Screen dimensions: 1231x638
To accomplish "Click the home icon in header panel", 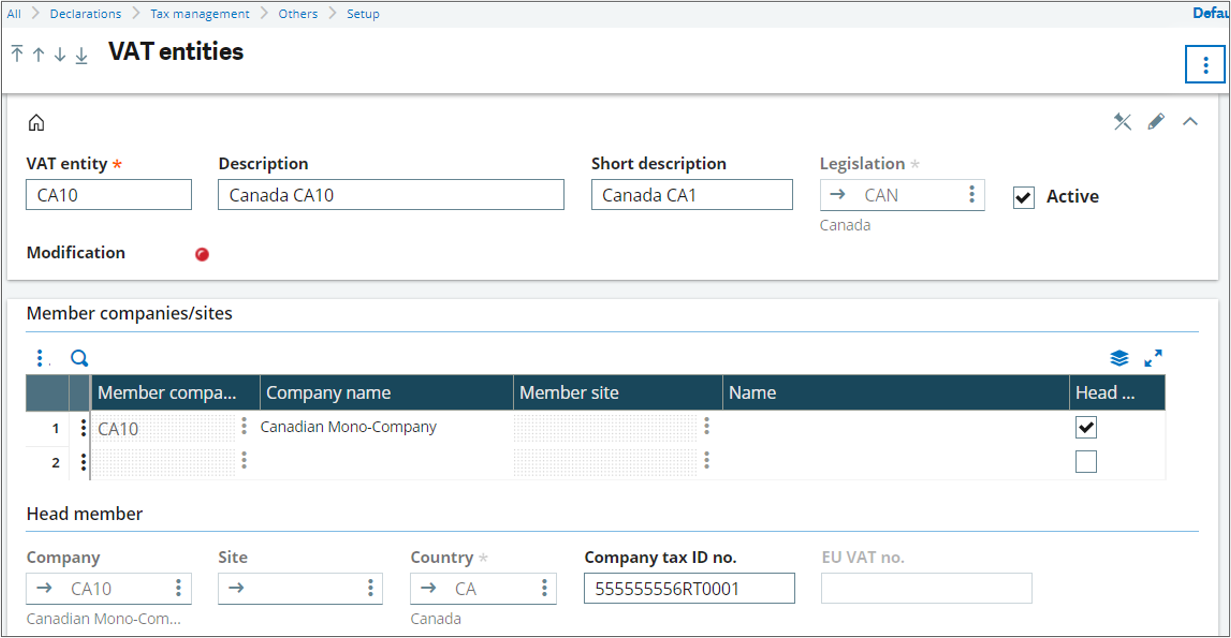I will click(36, 123).
